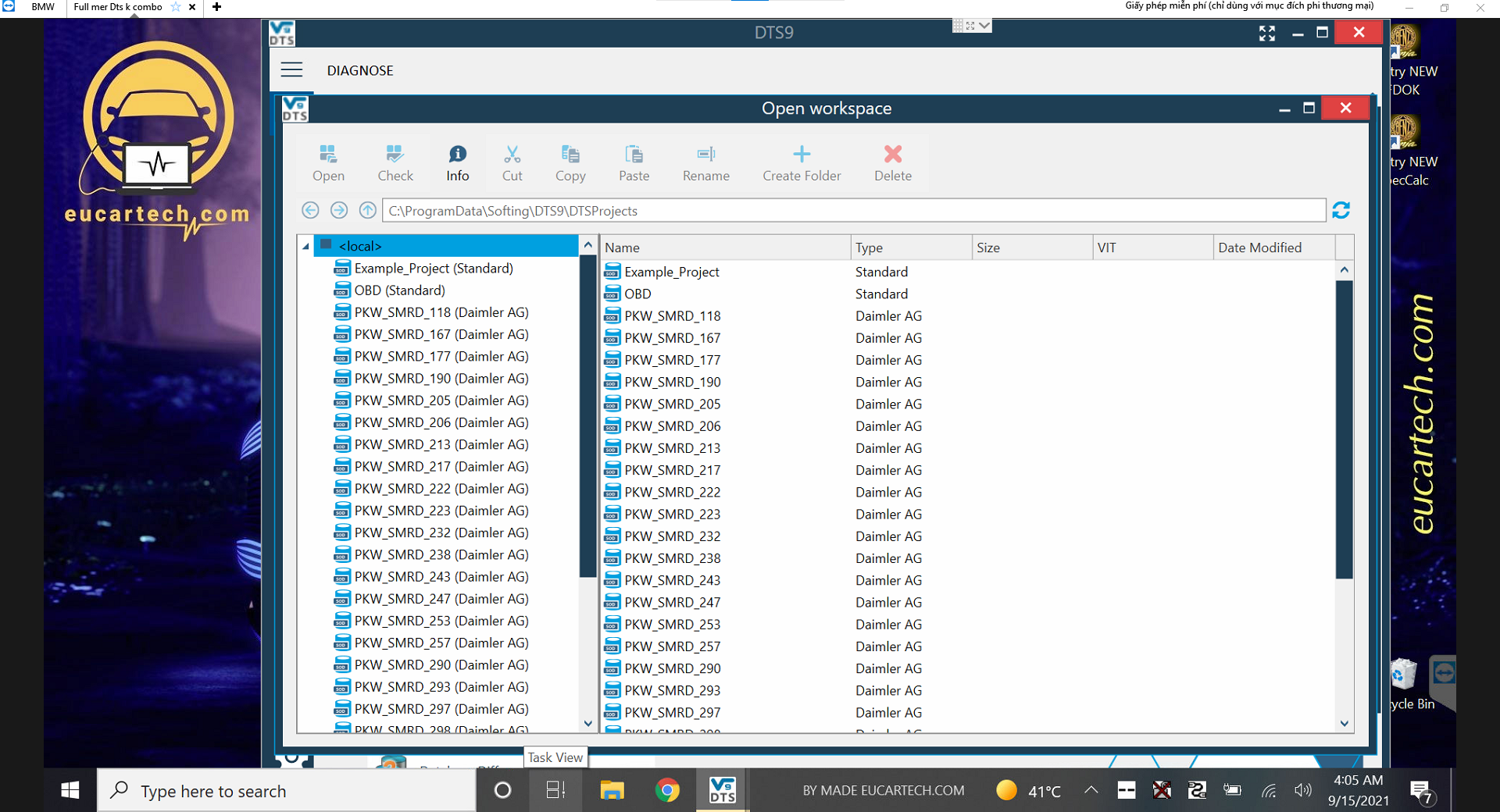
Task: Select OBD in the file list
Action: pos(637,294)
